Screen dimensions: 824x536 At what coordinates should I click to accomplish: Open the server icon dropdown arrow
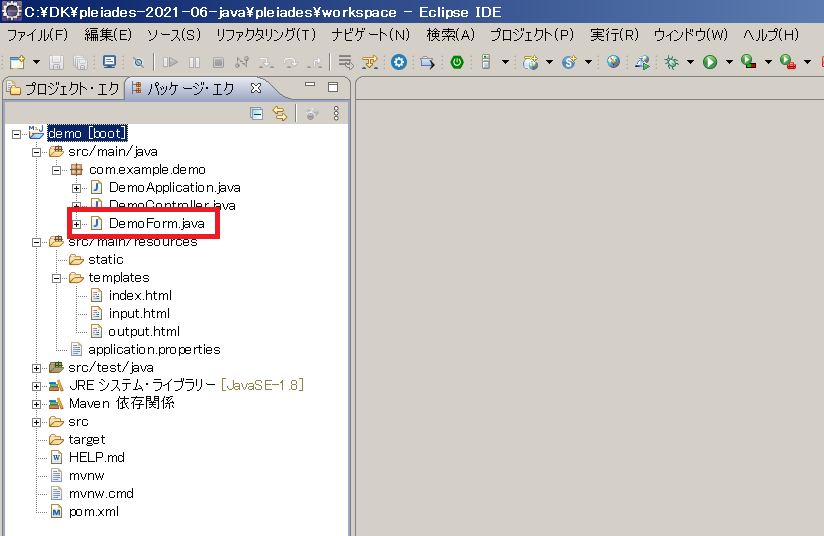[505, 62]
